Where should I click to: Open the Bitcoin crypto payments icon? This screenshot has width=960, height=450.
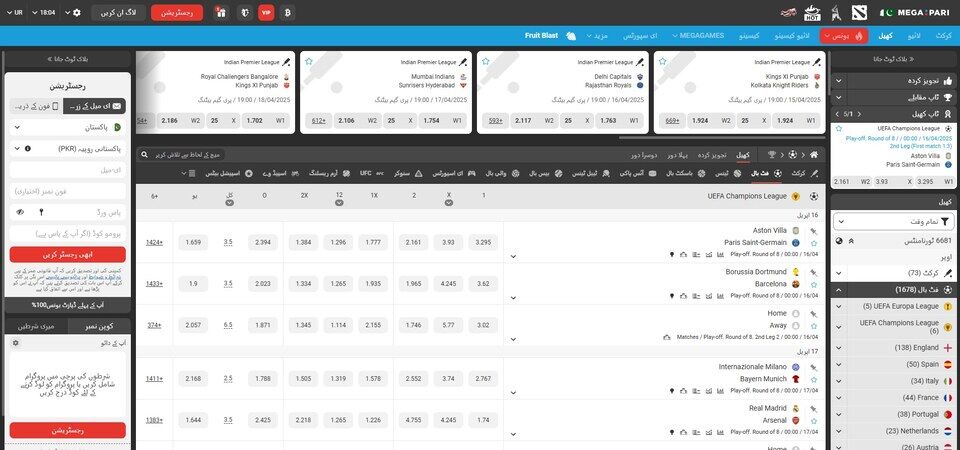pyautogui.click(x=287, y=12)
